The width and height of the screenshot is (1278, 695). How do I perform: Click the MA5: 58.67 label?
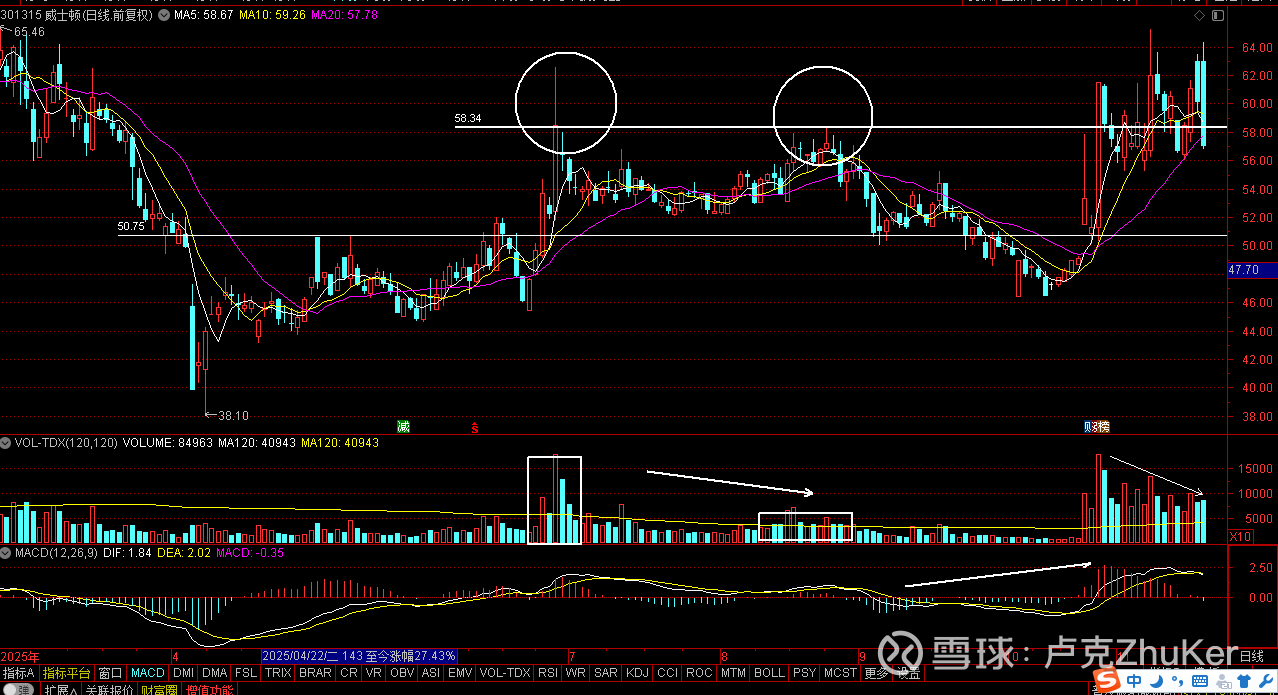[204, 16]
